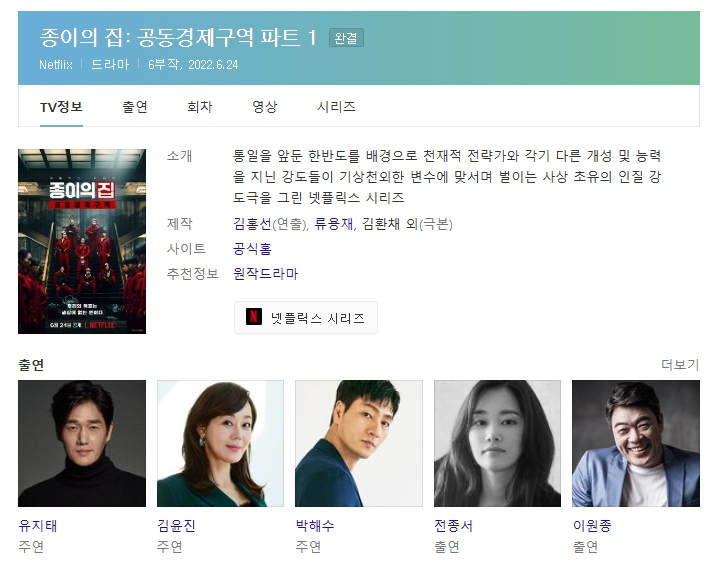721x563 pixels.
Task: Open the 시리즈 tab
Action: [336, 107]
